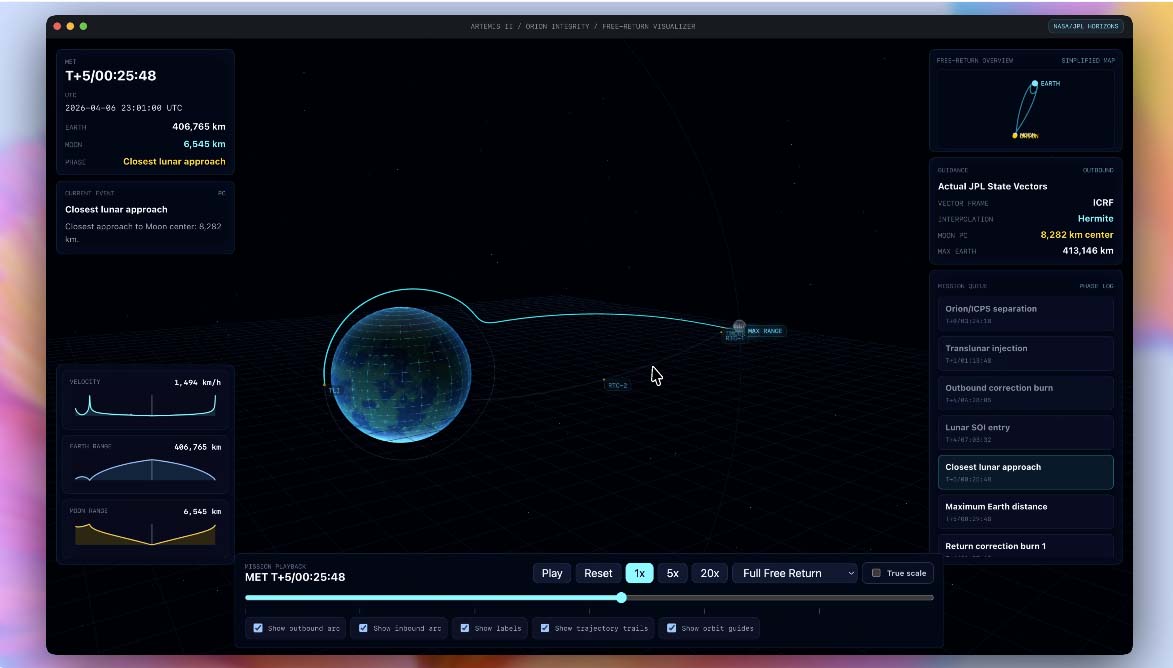Reset the mission playback
The width and height of the screenshot is (1173, 668).
598,573
